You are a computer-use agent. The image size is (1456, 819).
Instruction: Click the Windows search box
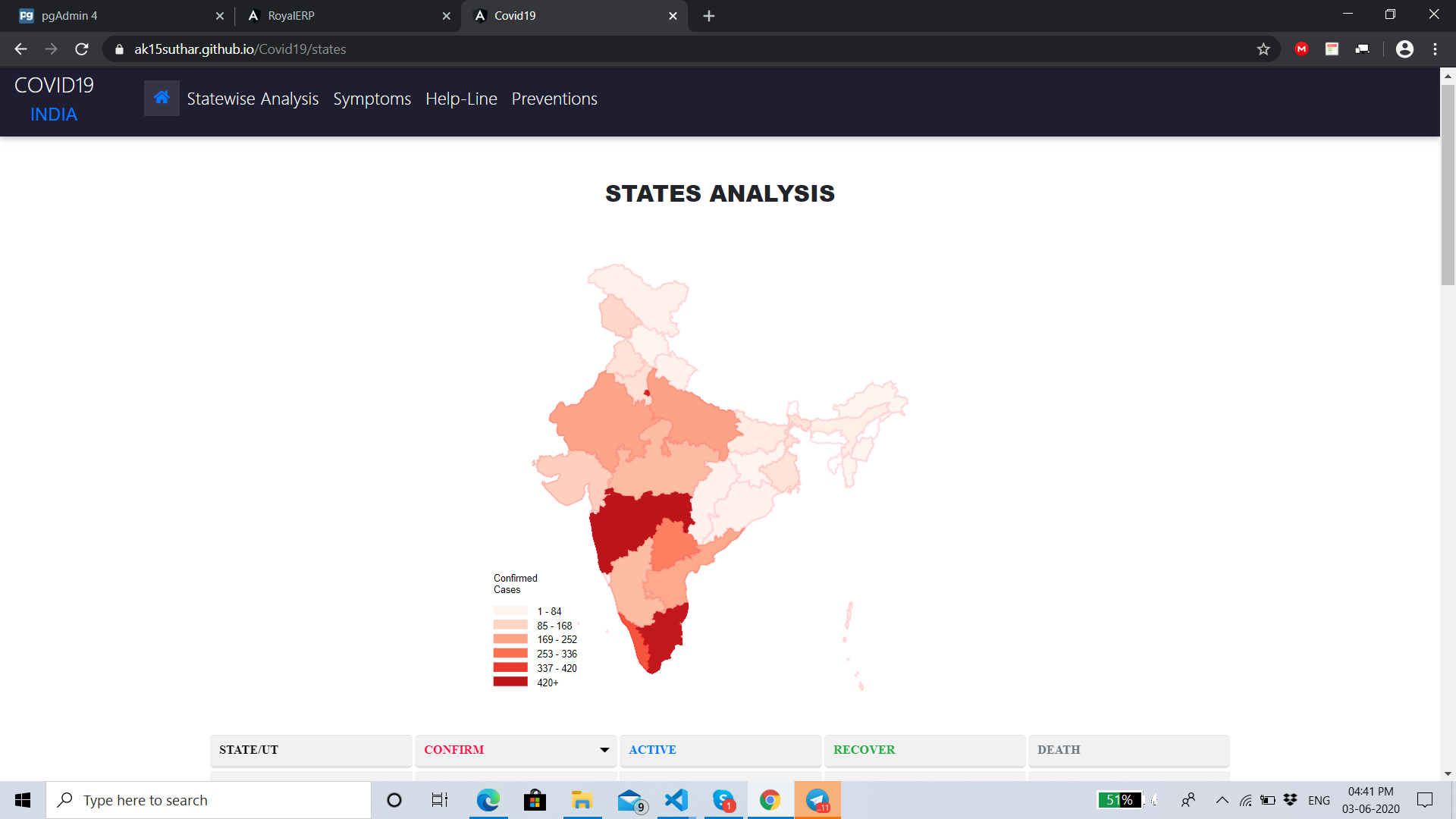pyautogui.click(x=209, y=800)
